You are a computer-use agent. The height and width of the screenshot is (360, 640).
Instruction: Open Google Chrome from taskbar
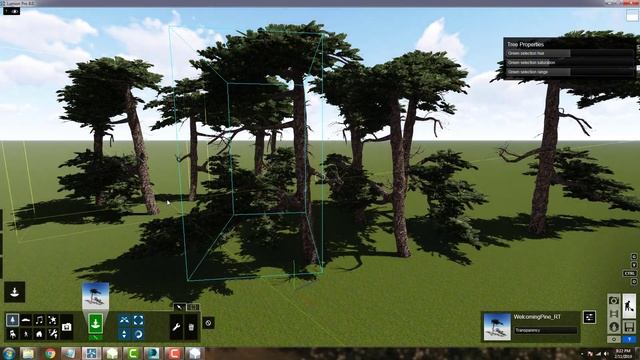pos(50,353)
